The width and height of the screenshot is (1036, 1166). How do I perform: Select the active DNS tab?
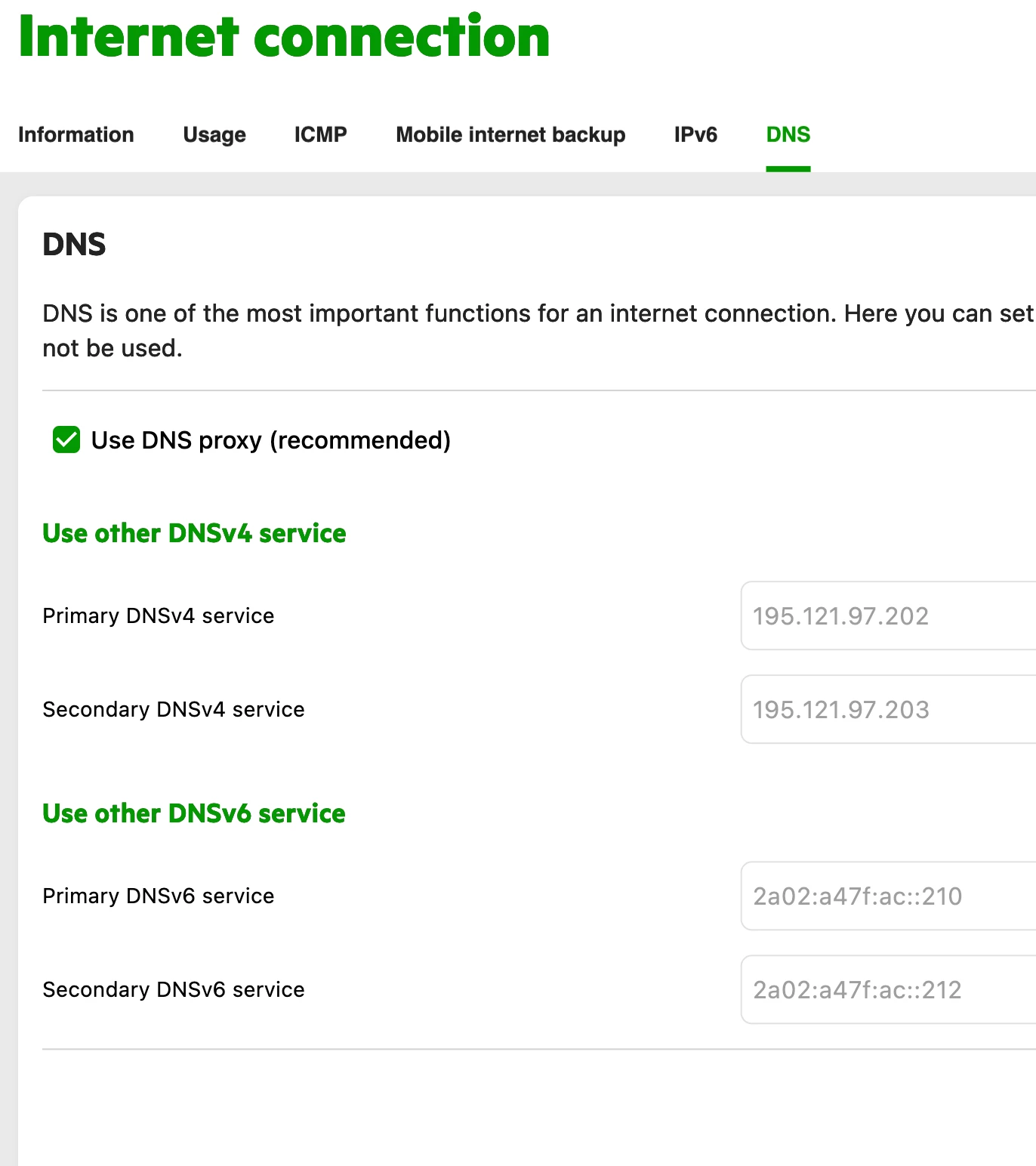788,134
